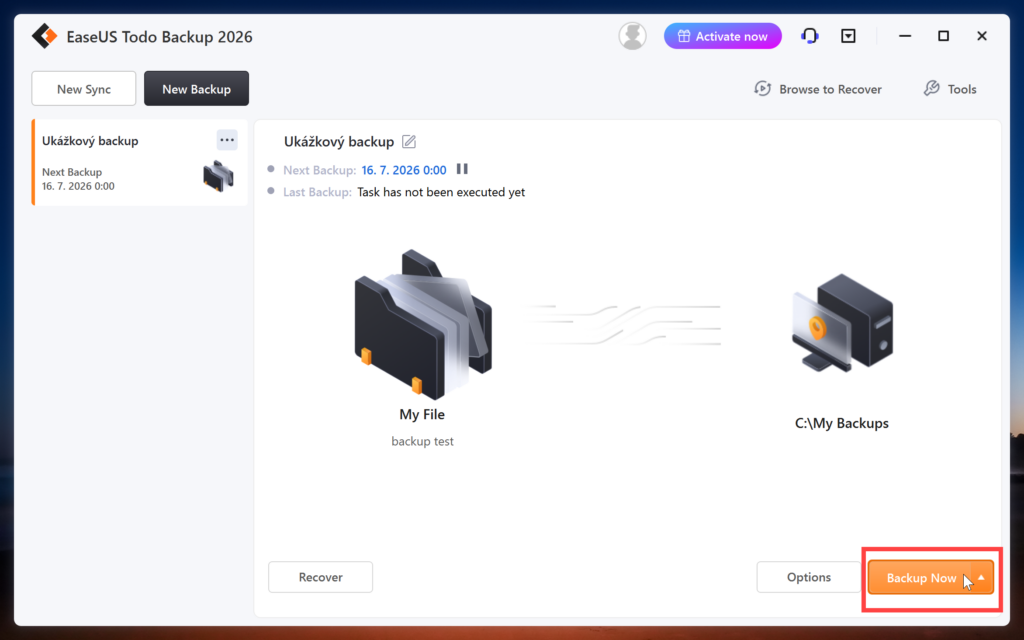This screenshot has width=1024, height=640.
Task: Open the Tools menu
Action: 950,89
